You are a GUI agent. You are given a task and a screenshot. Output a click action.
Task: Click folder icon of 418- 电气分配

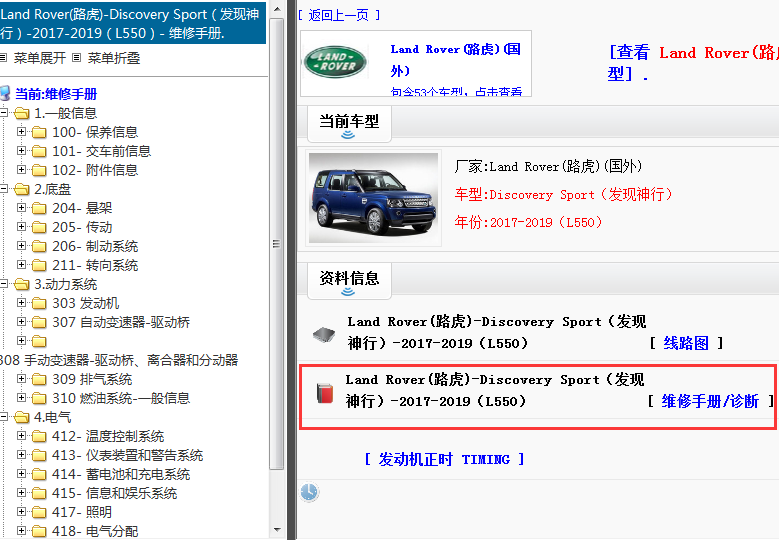[x=39, y=531]
